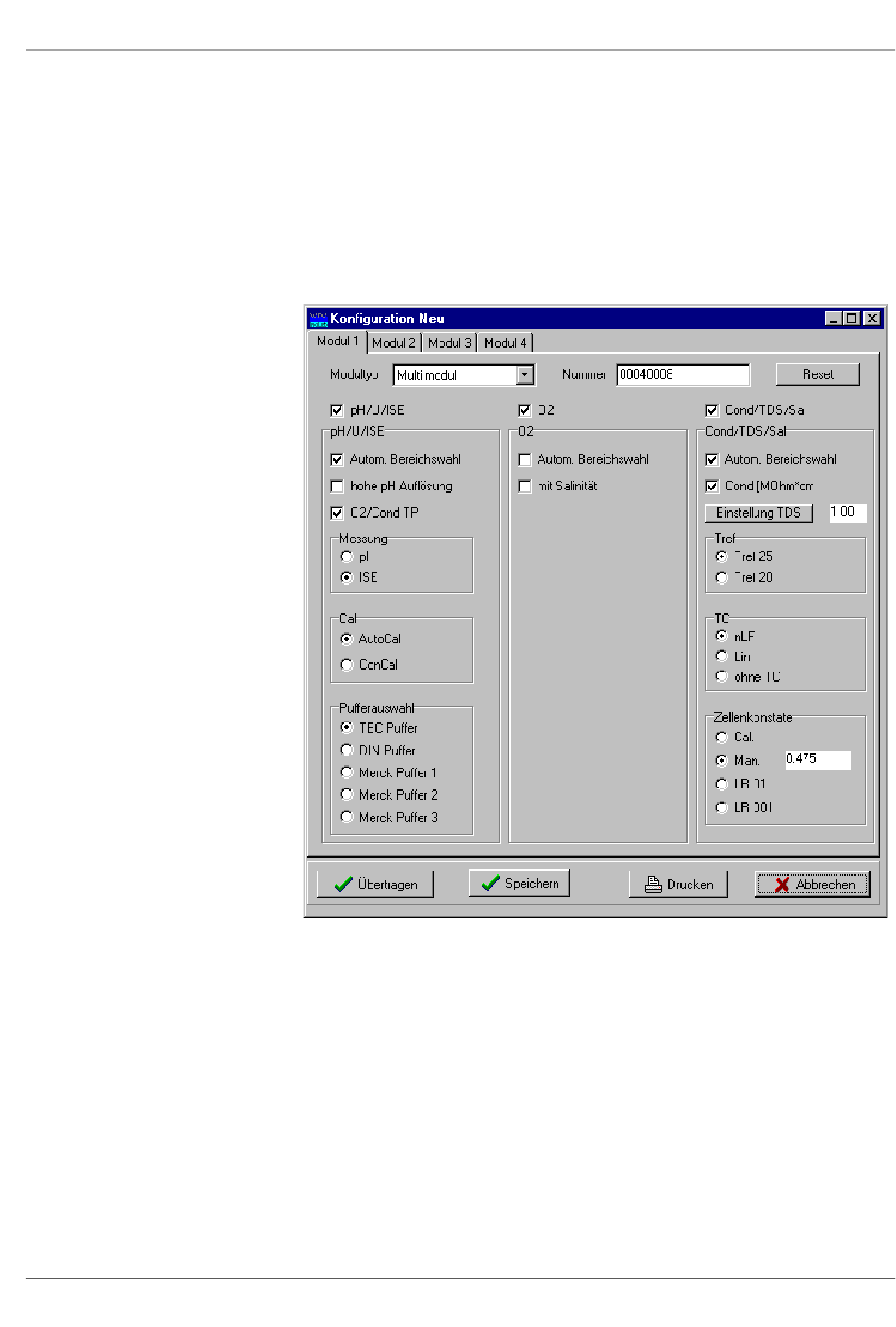Select the ConCal radio button
The height and width of the screenshot is (1327, 896).
[x=346, y=665]
